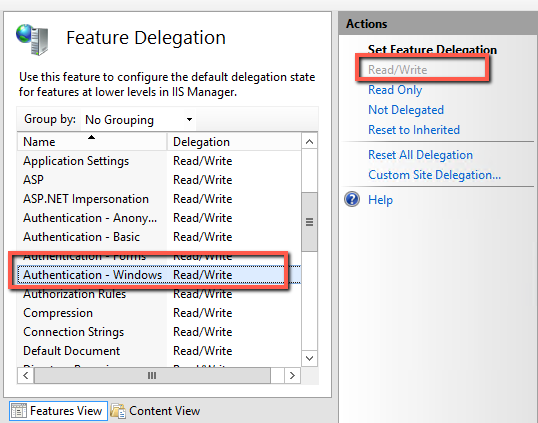The height and width of the screenshot is (423, 538).
Task: Click the grayed Read/Write action
Action: 398,70
